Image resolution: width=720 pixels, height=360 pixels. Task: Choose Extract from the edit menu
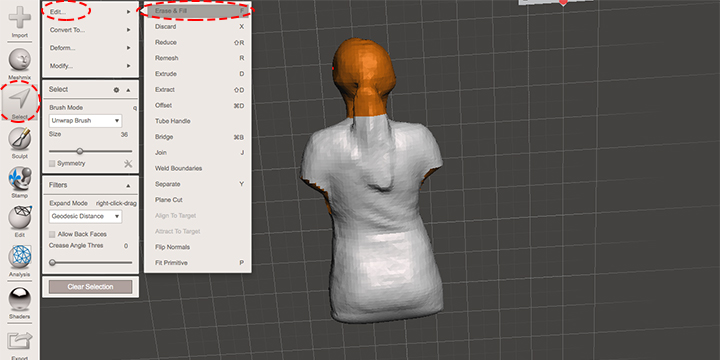(197, 90)
